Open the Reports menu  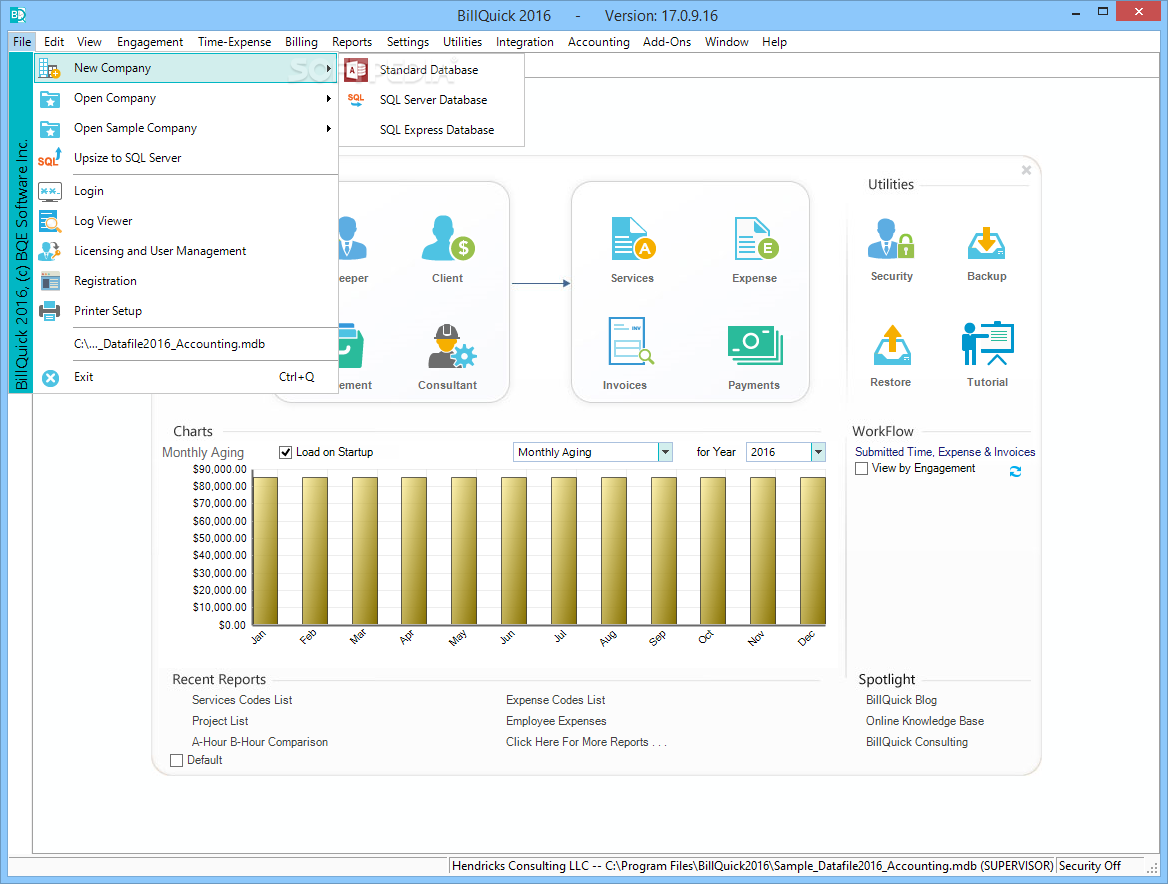(x=352, y=42)
